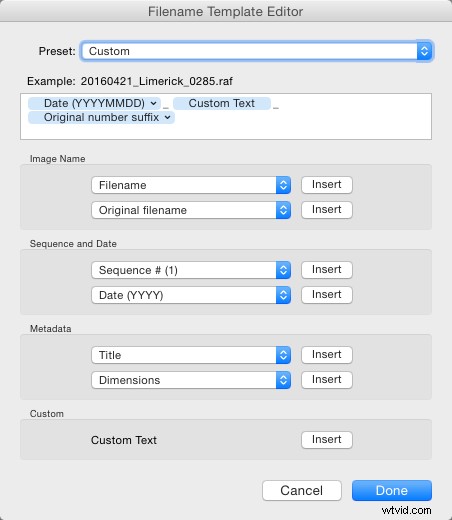Open the Original number suffix token chevron
The width and height of the screenshot is (452, 520).
click(x=168, y=117)
